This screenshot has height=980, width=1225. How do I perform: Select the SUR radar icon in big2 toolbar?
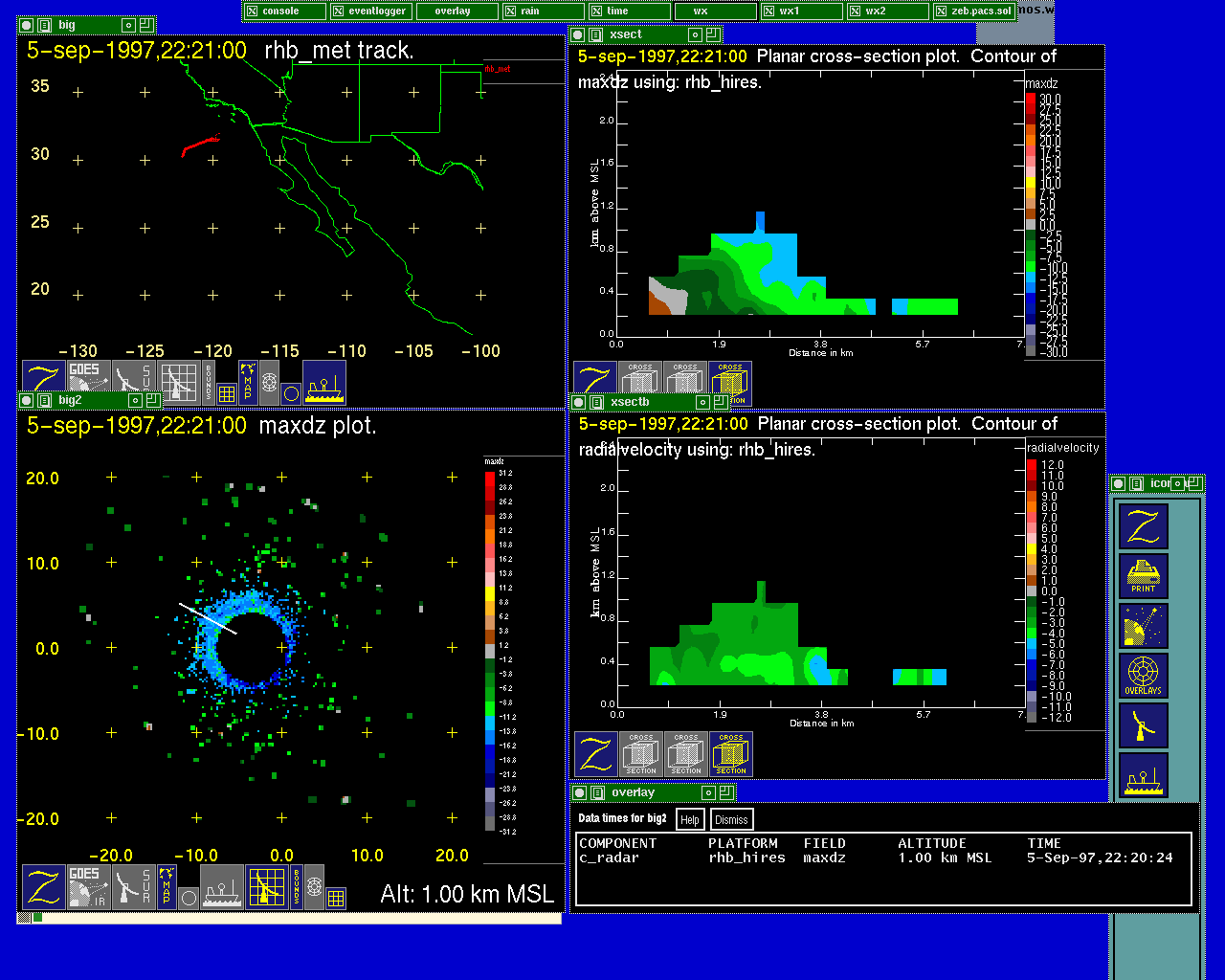(133, 886)
